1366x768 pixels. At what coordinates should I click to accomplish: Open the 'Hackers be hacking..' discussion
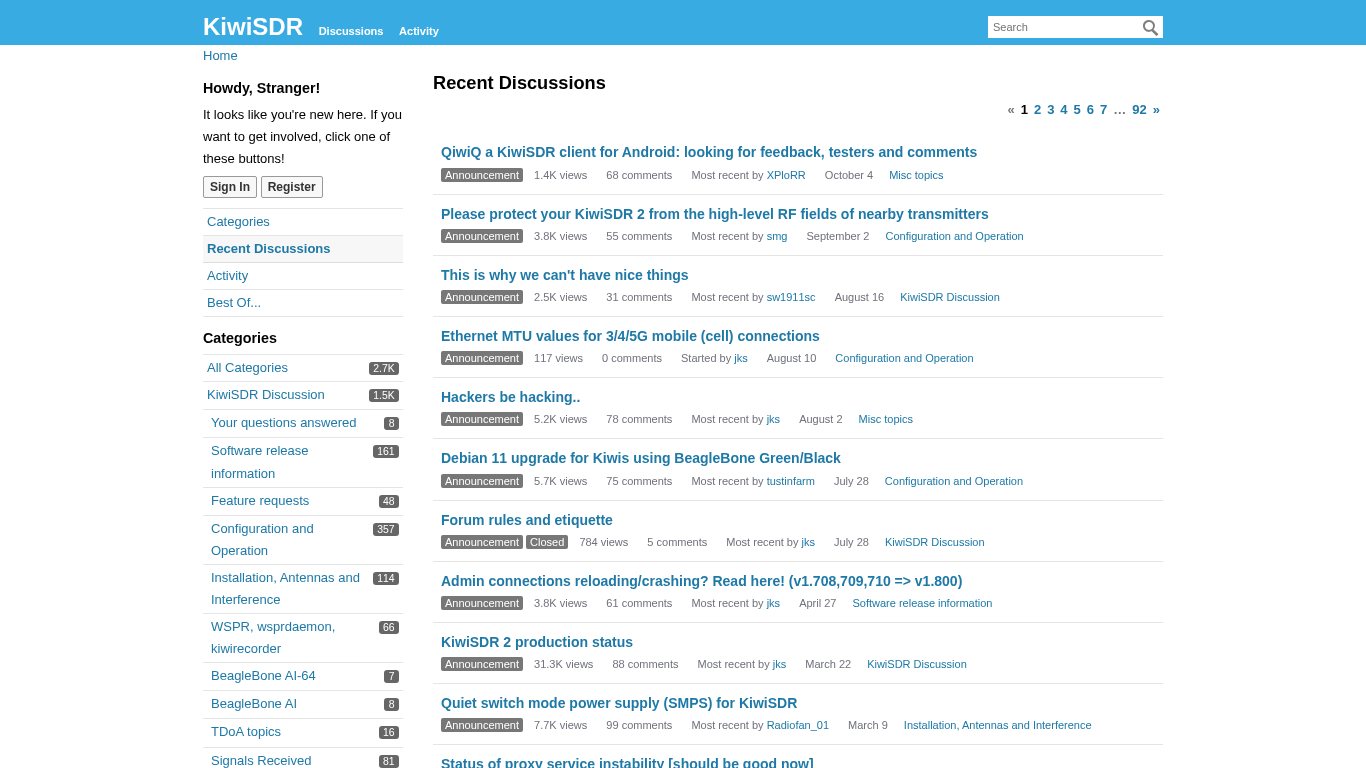coord(511,397)
